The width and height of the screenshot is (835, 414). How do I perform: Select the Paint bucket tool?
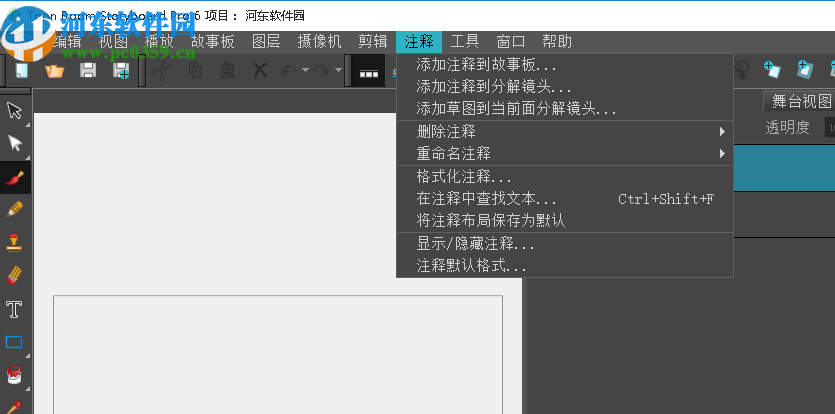point(14,375)
